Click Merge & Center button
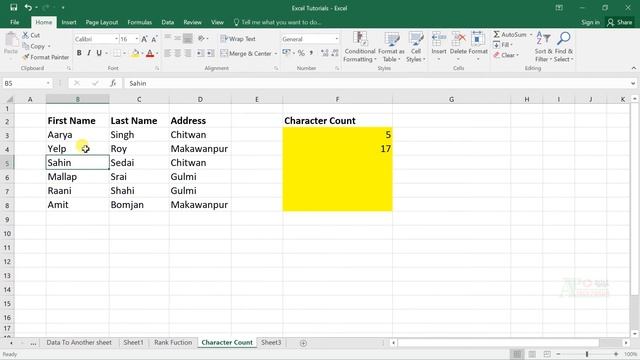Screen dimensions: 640x360 click(246, 53)
